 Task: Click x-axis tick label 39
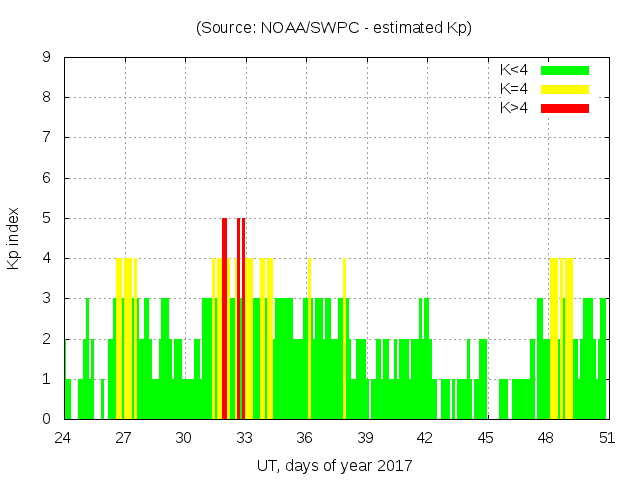(x=365, y=437)
